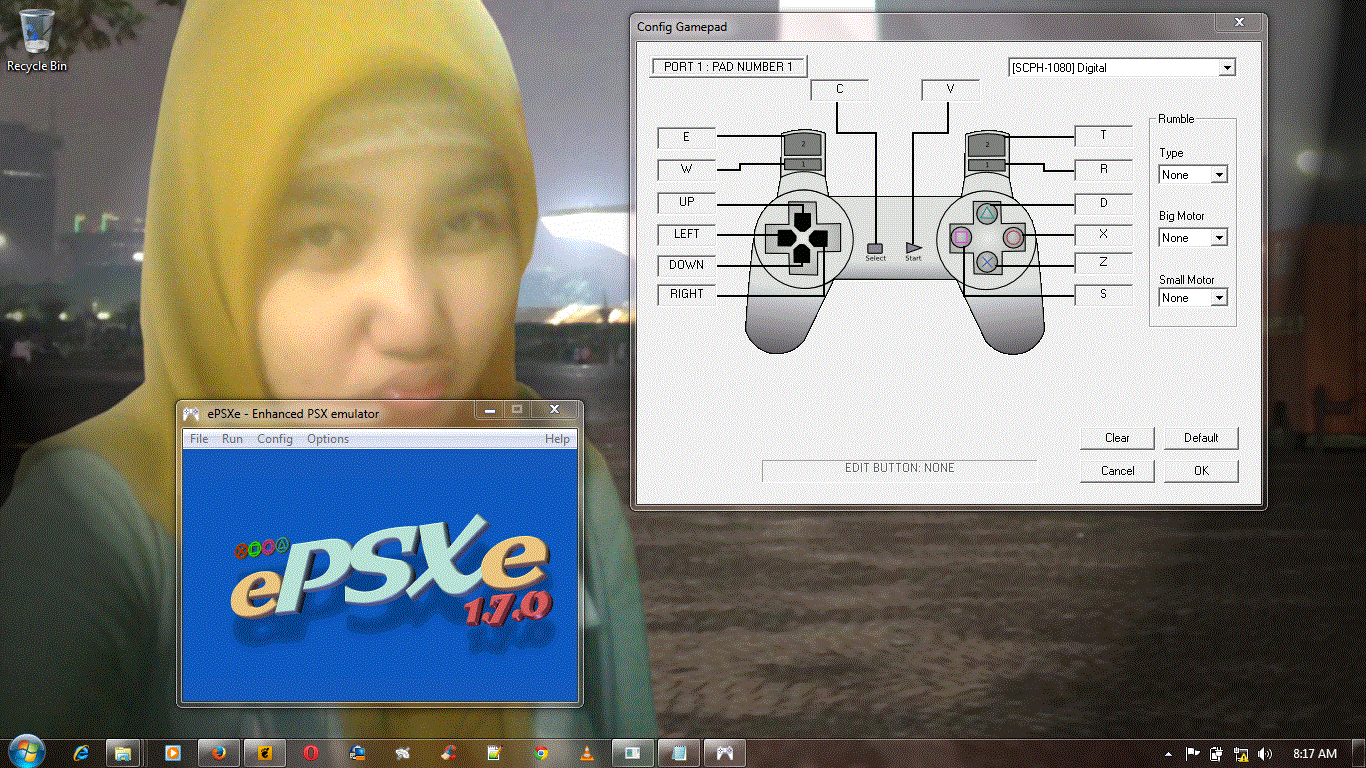
Task: Open the Windows Start menu orb
Action: [25, 752]
